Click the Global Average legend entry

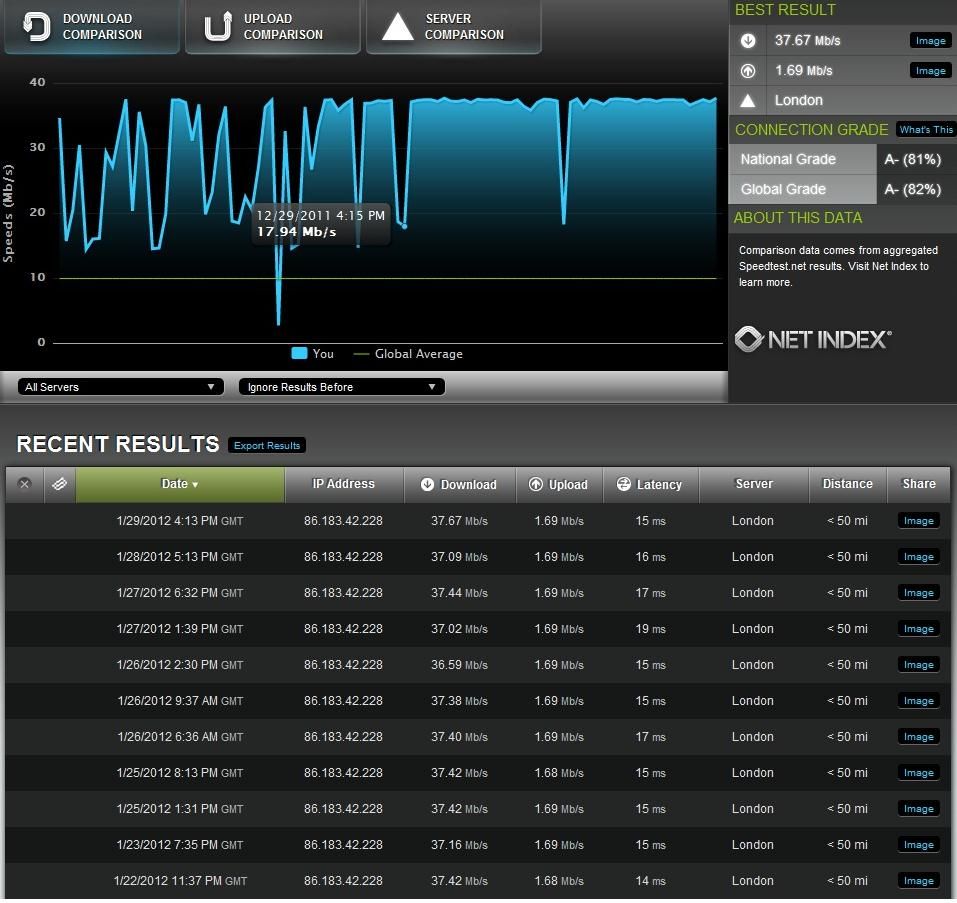click(x=408, y=354)
